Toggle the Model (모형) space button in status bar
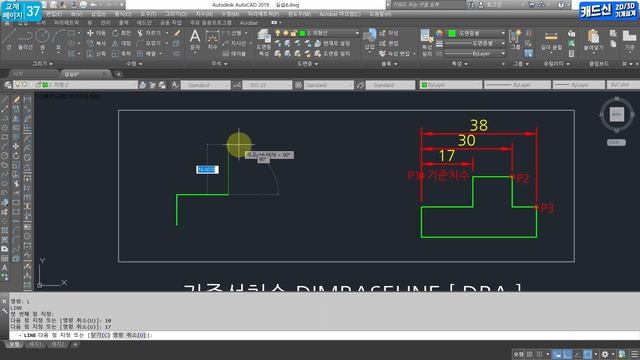640x360 pixels. tap(518, 354)
